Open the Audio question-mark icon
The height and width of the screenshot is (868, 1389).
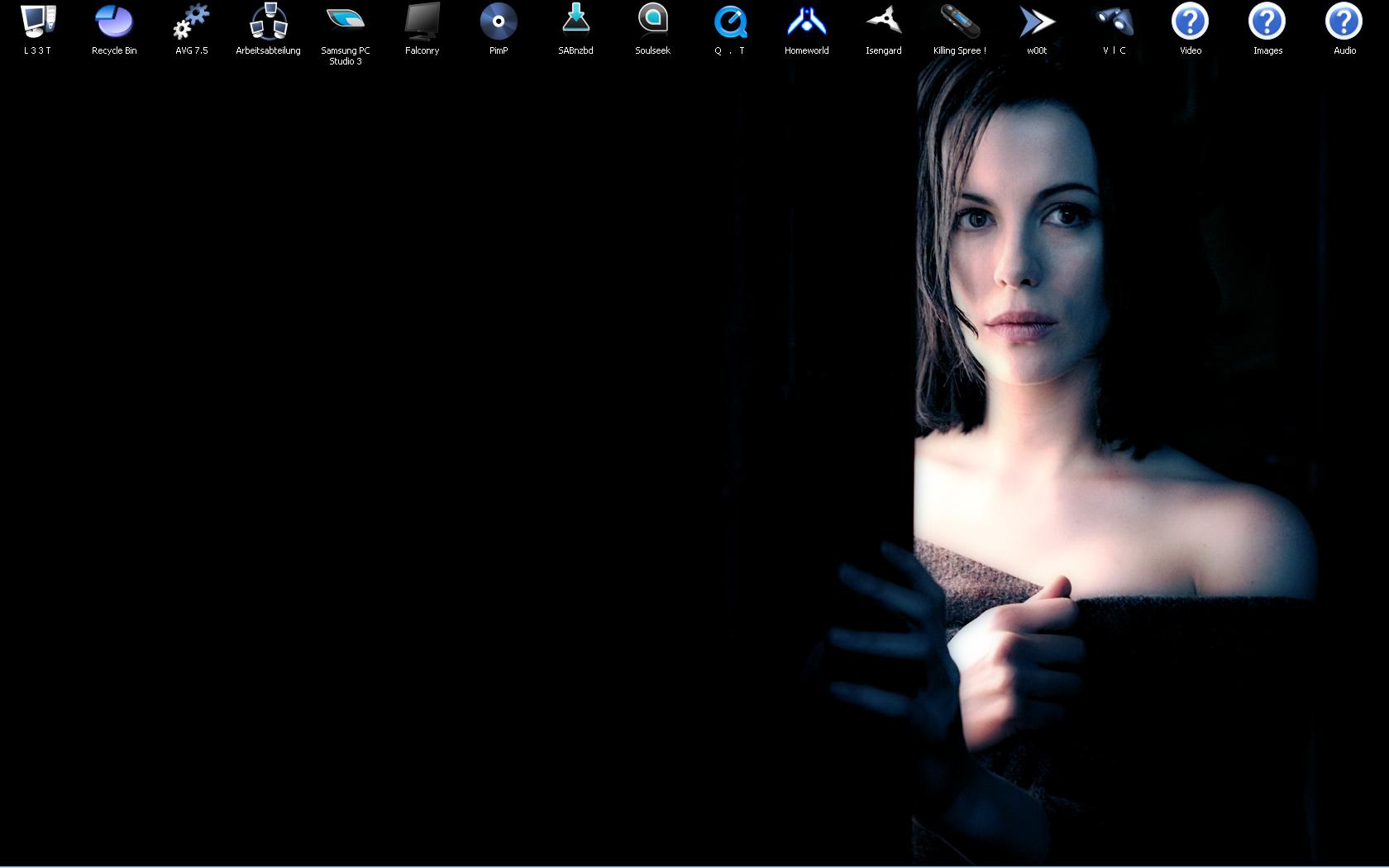[1344, 21]
